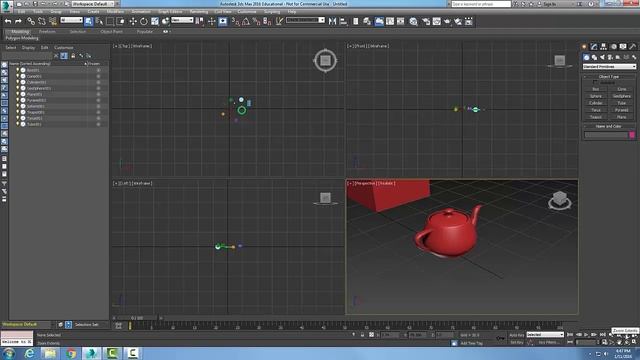The width and height of the screenshot is (640, 360).
Task: Open the Material Editor icon
Action: (x=413, y=21)
